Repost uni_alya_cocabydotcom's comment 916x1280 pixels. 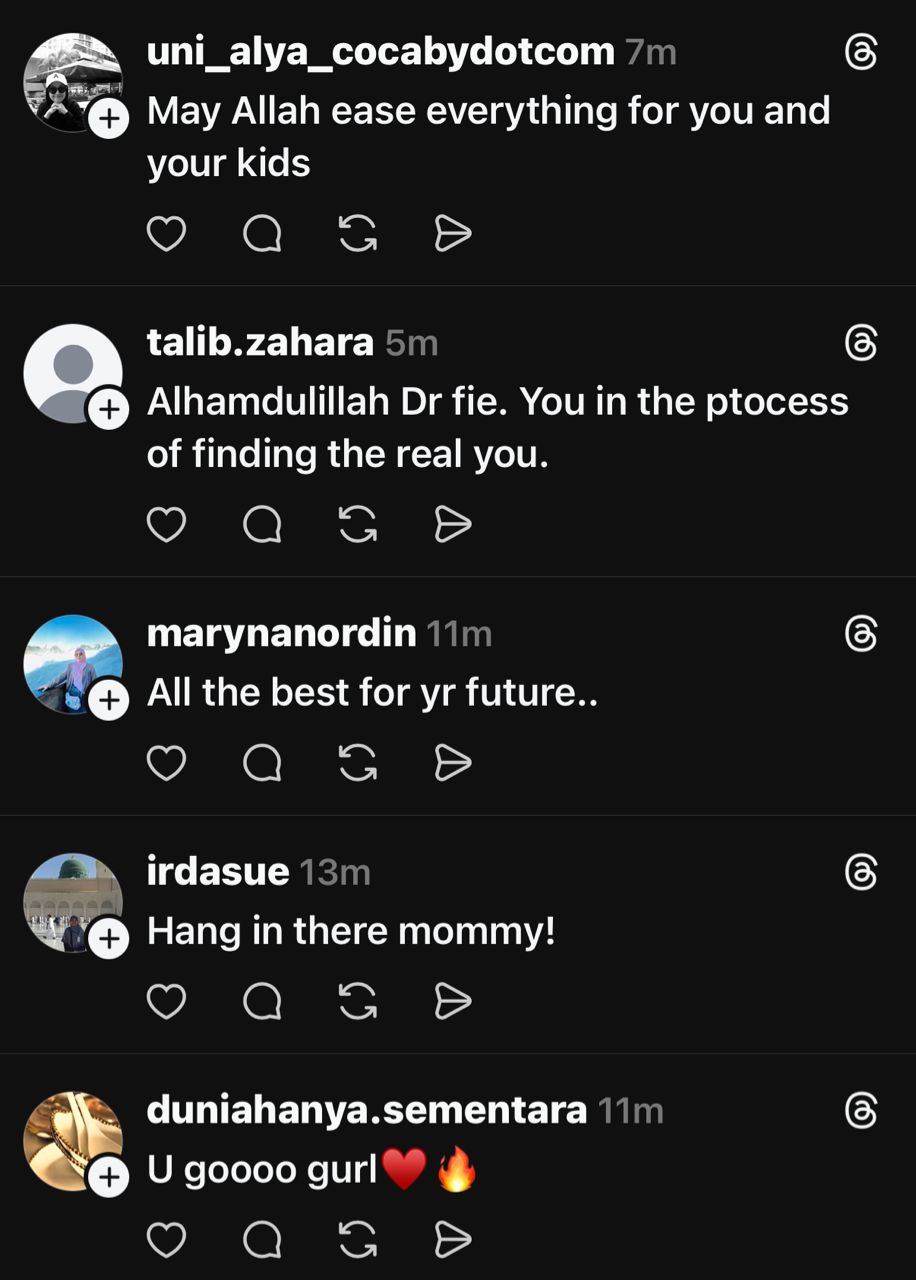[x=358, y=234]
